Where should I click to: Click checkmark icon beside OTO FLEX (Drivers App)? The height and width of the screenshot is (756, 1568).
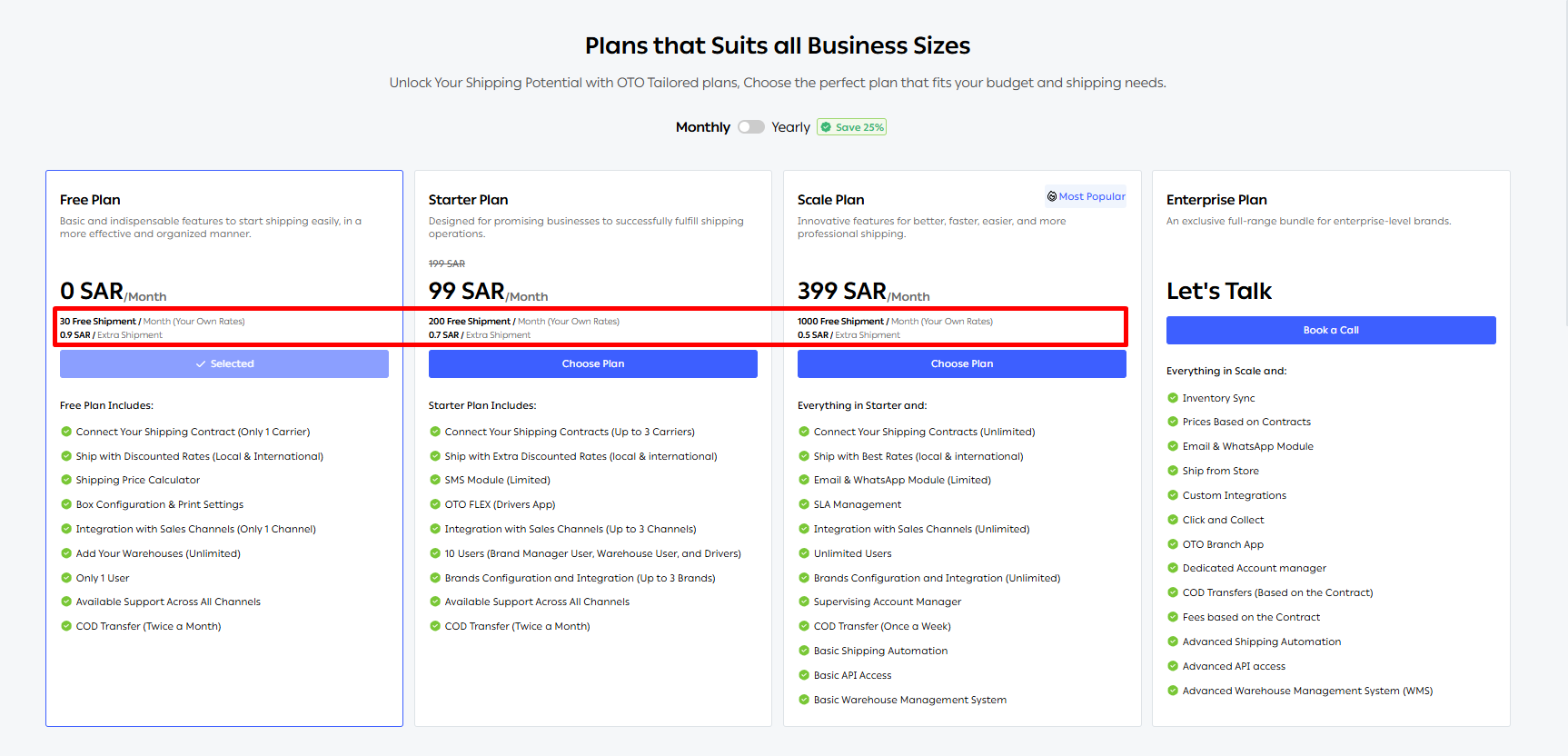tap(435, 504)
